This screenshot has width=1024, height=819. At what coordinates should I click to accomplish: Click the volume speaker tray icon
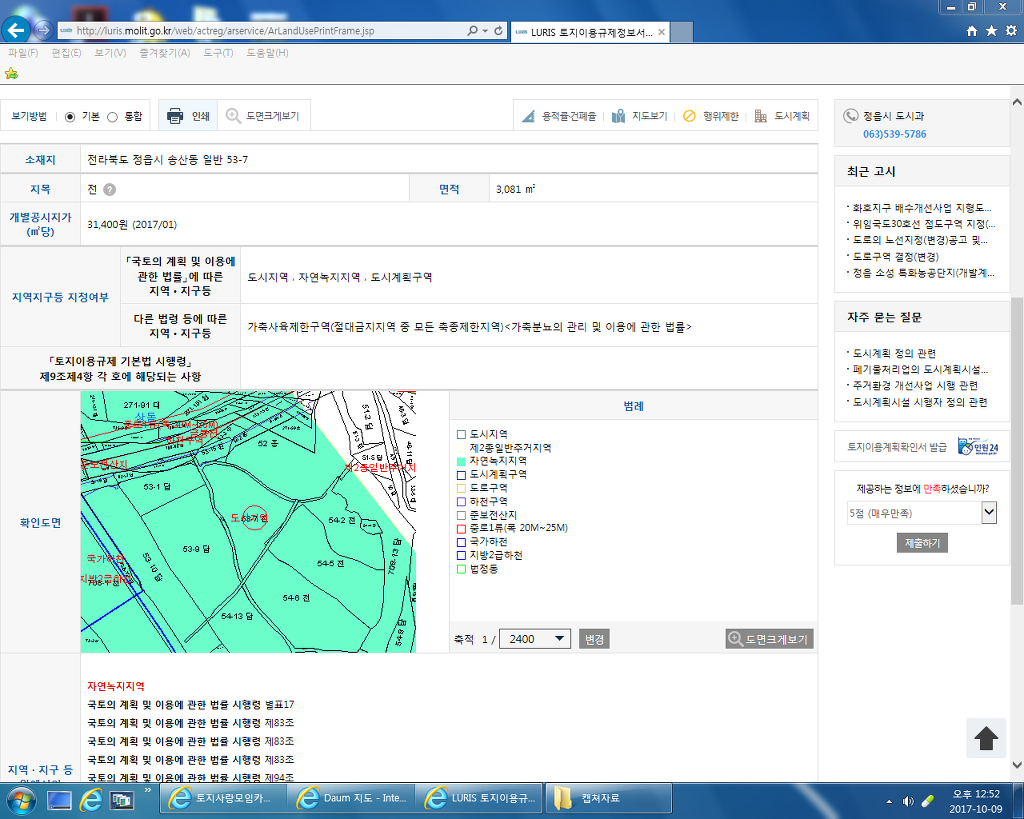pyautogui.click(x=908, y=801)
